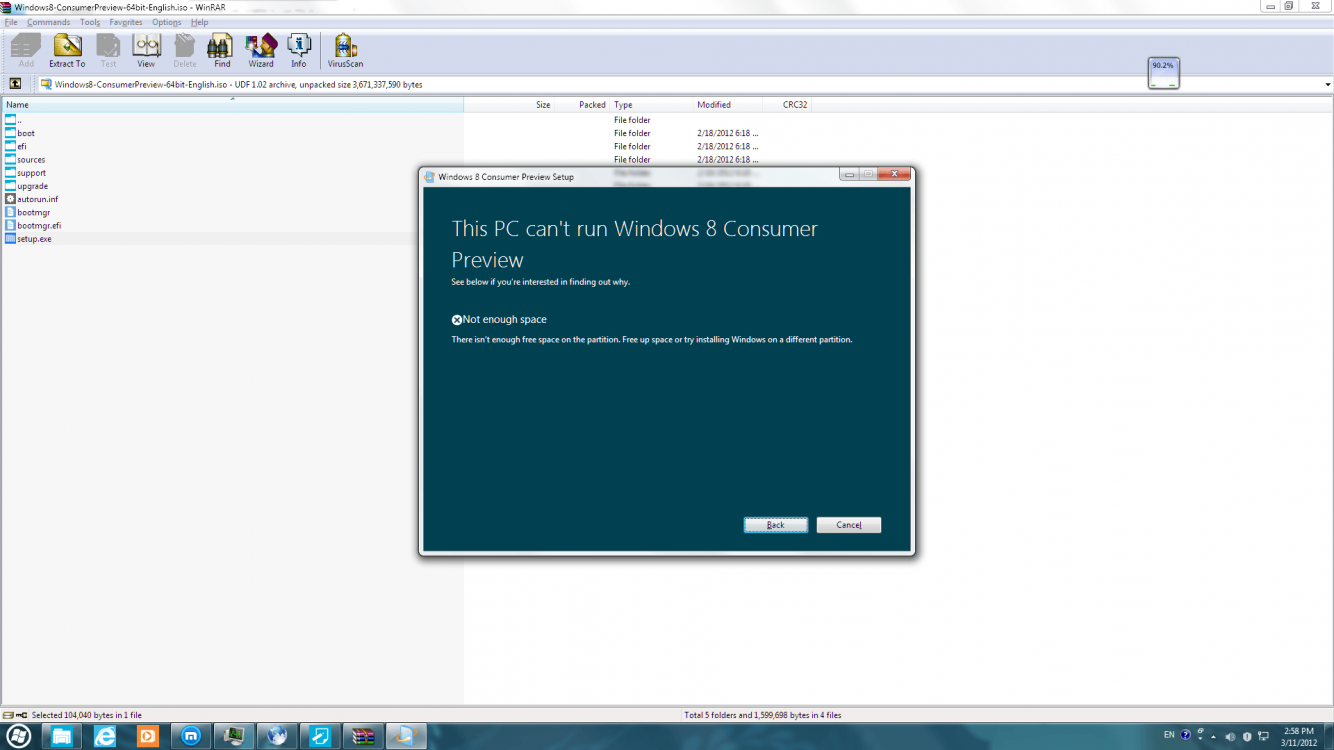Open the File menu
The image size is (1334, 750).
click(11, 22)
